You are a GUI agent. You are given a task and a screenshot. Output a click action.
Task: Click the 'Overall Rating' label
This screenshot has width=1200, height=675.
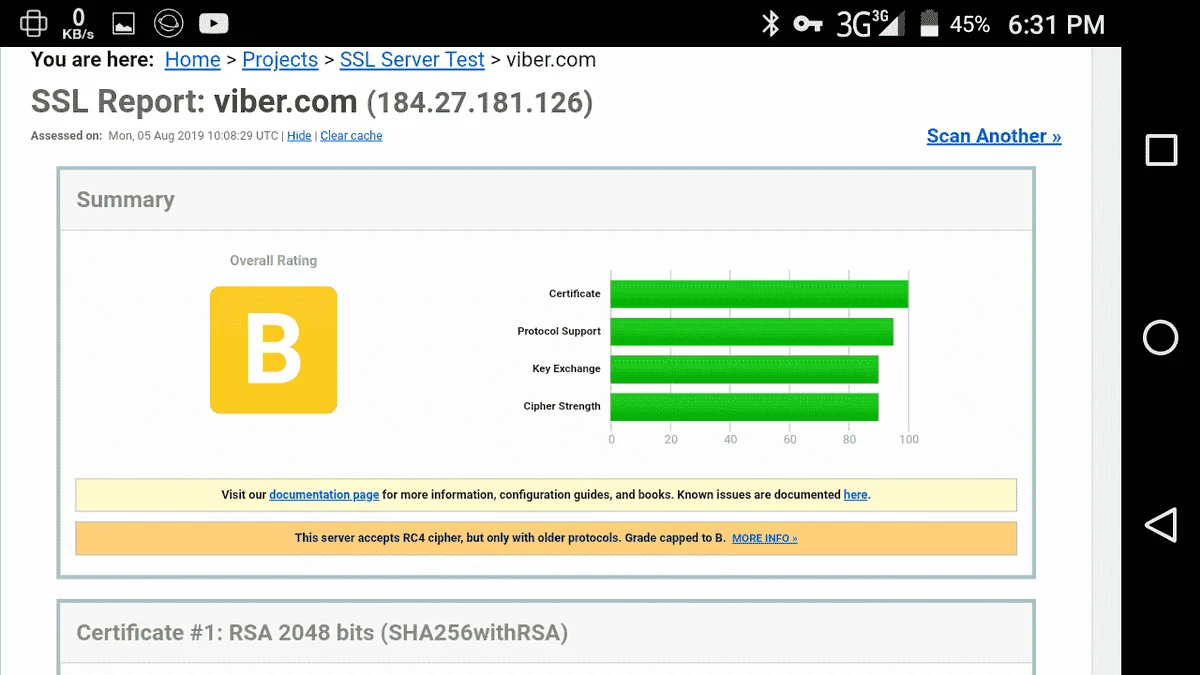[273, 261]
